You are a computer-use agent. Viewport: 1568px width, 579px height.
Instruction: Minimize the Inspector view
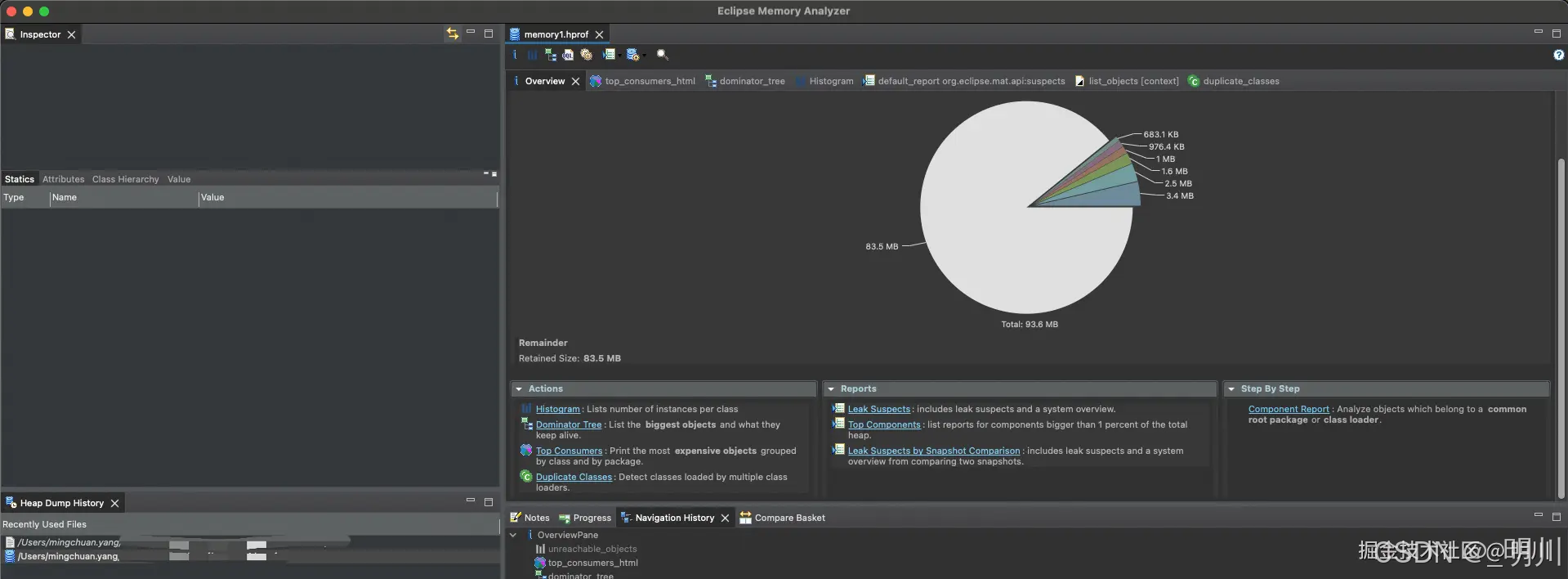tap(471, 33)
